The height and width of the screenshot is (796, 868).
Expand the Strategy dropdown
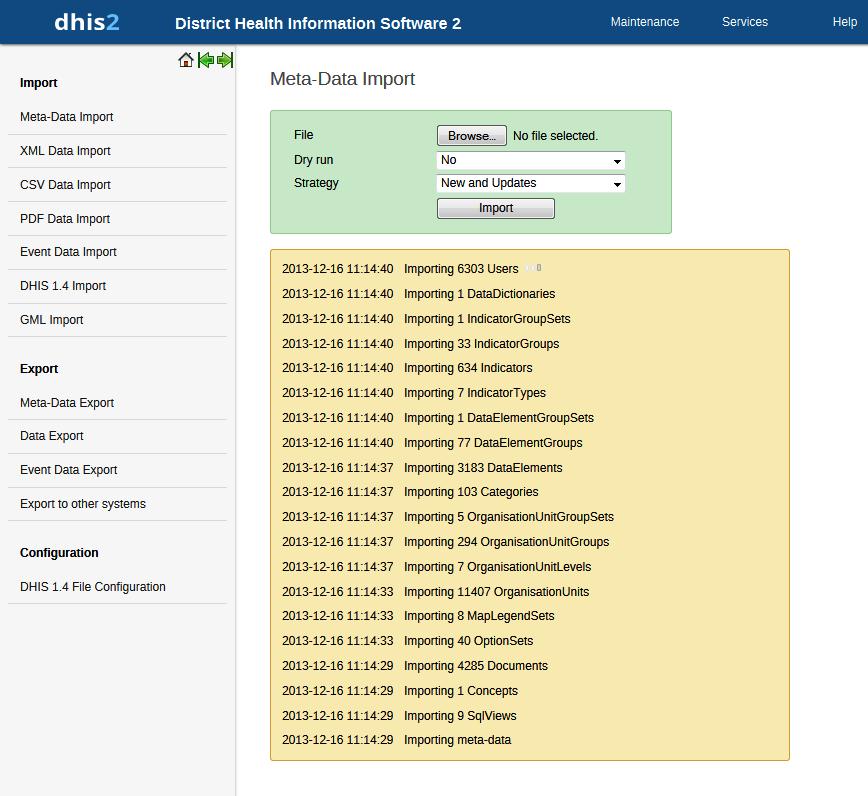[x=531, y=183]
